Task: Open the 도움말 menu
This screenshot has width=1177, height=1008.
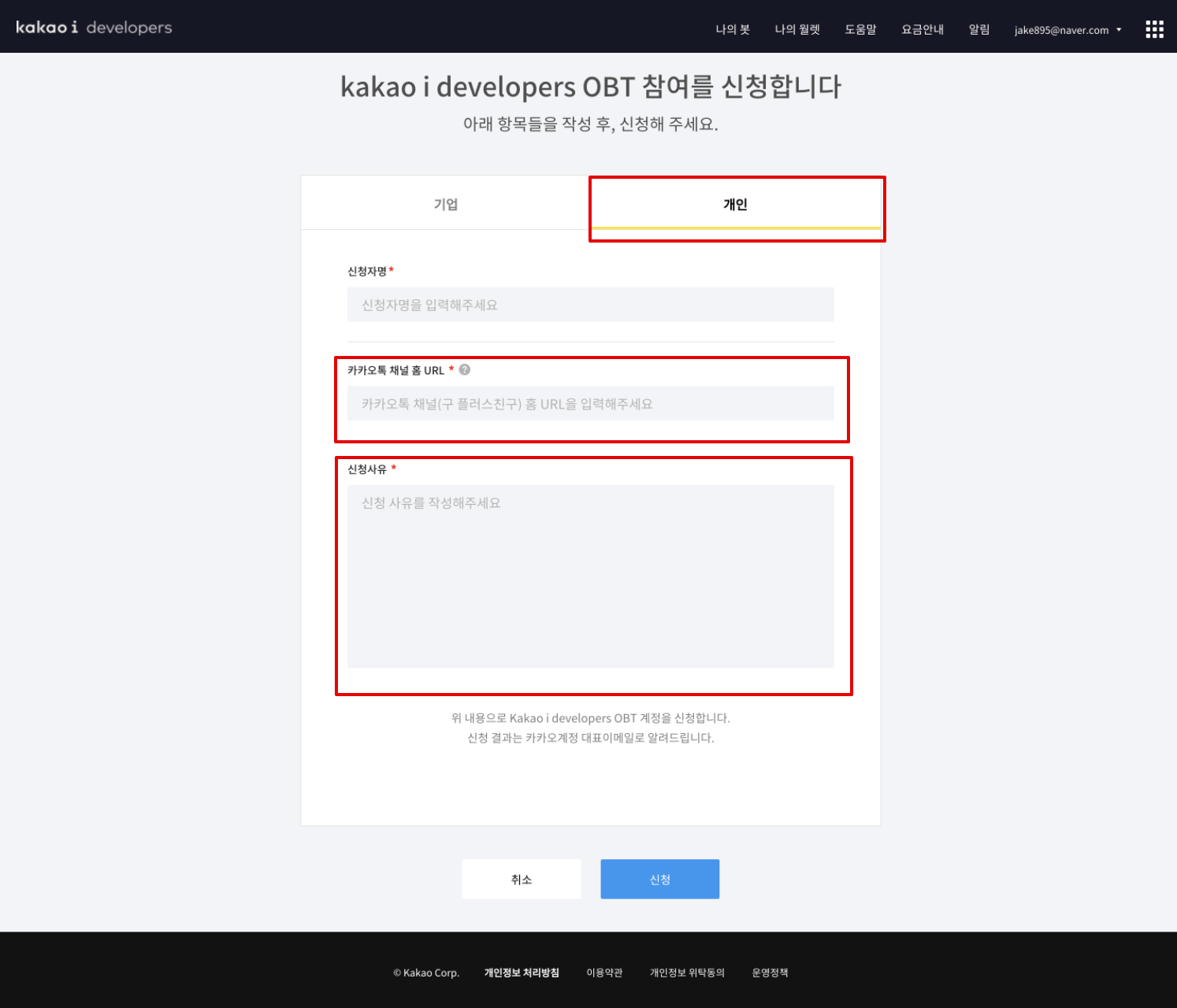Action: (x=860, y=29)
